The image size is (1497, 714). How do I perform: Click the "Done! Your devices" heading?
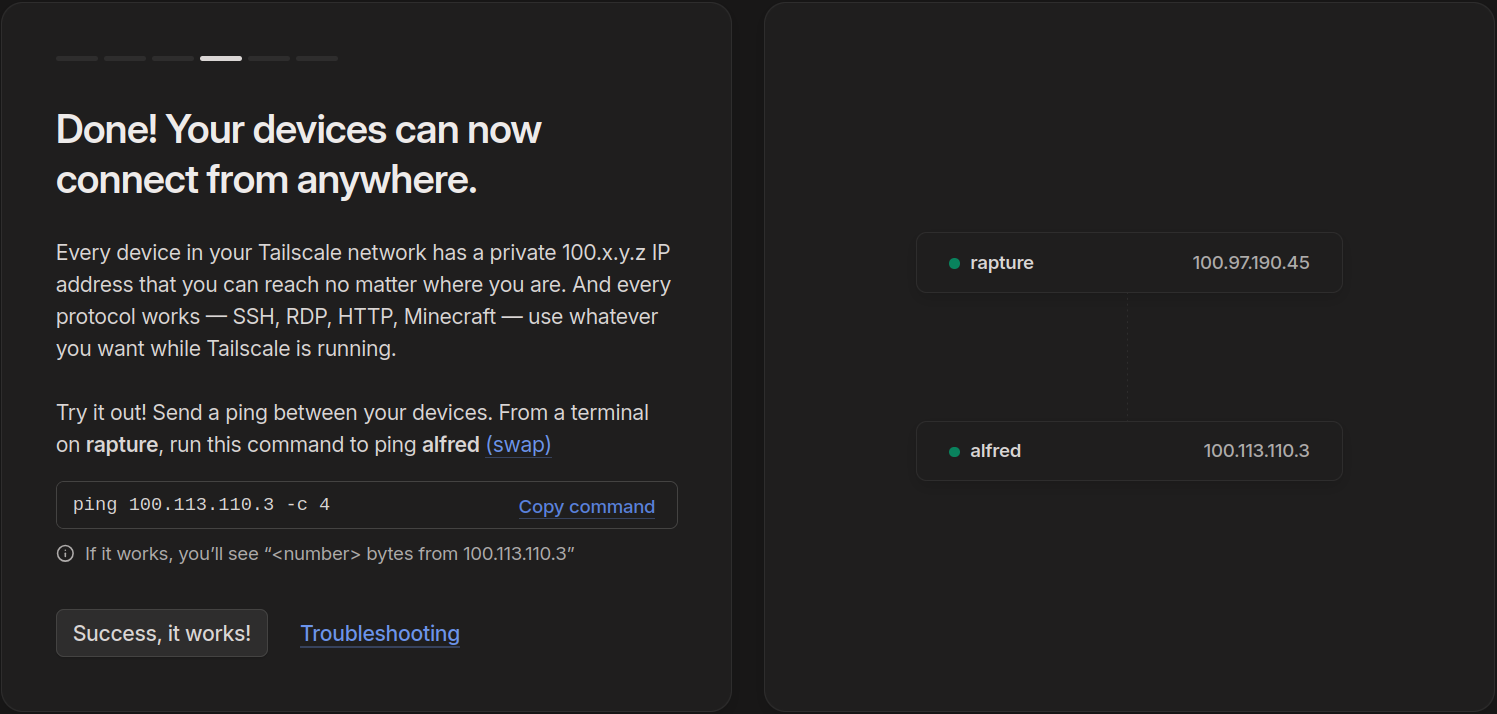click(298, 155)
